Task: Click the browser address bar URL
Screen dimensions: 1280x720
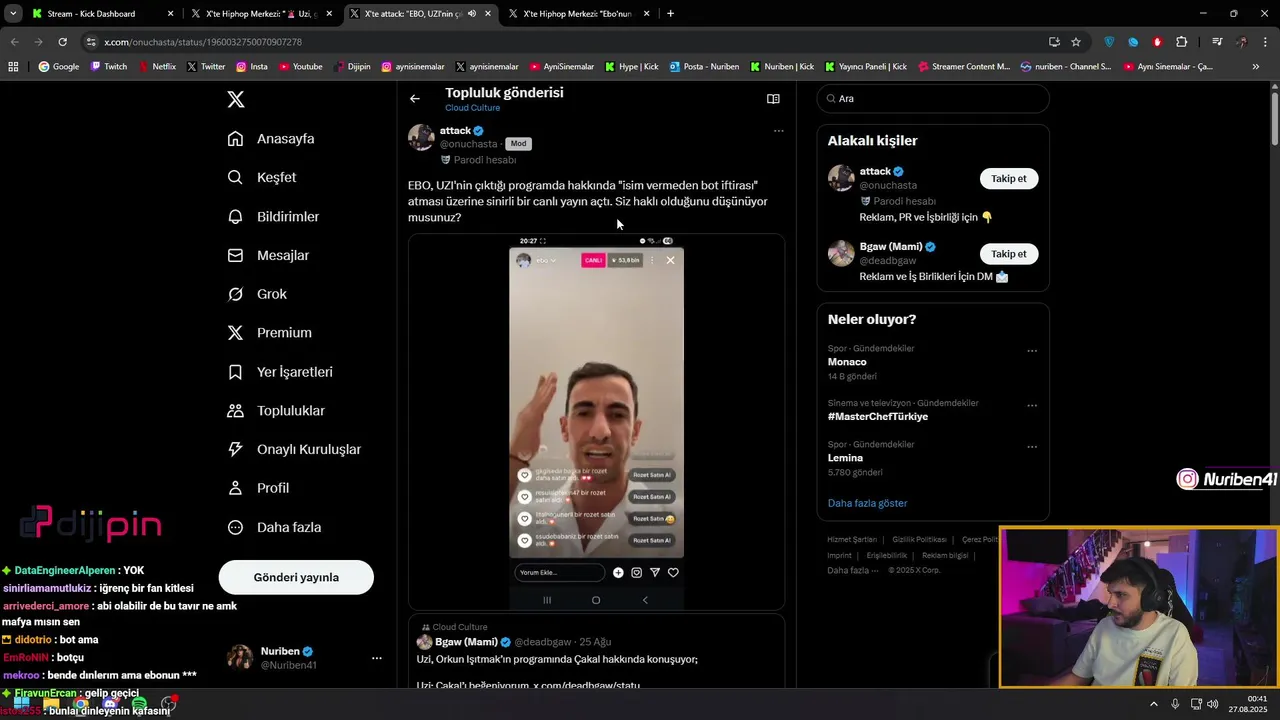Action: click(203, 42)
